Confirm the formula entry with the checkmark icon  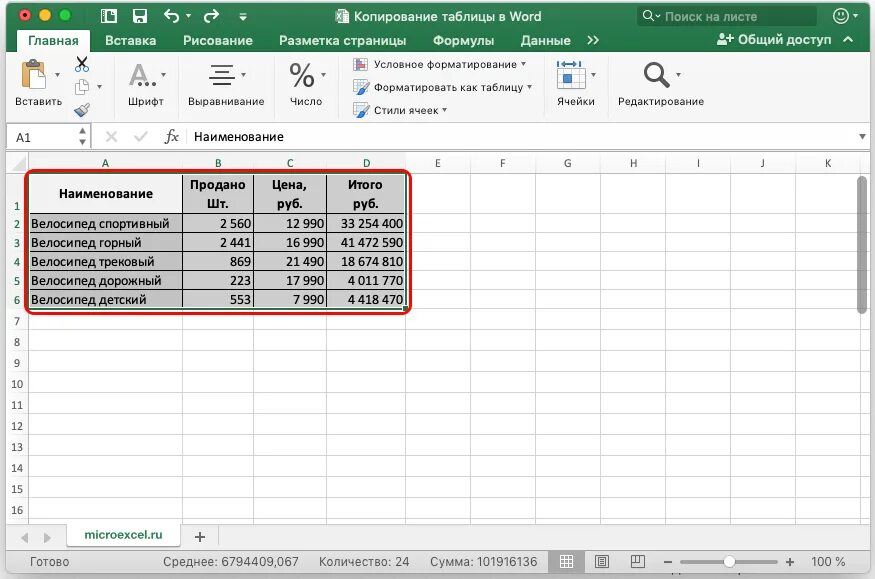point(141,137)
